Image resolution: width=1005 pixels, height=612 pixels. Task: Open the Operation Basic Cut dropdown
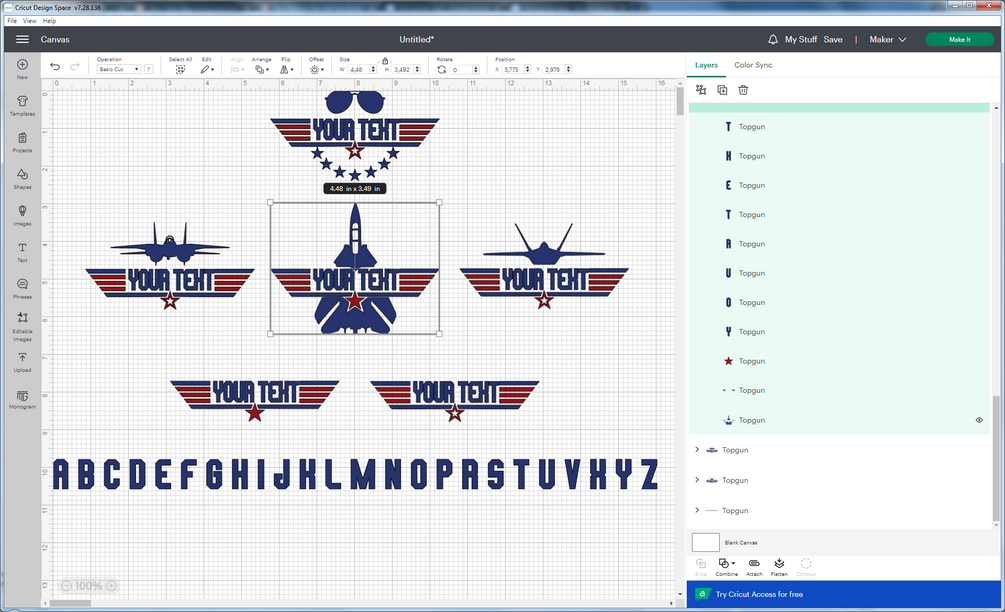click(x=119, y=69)
